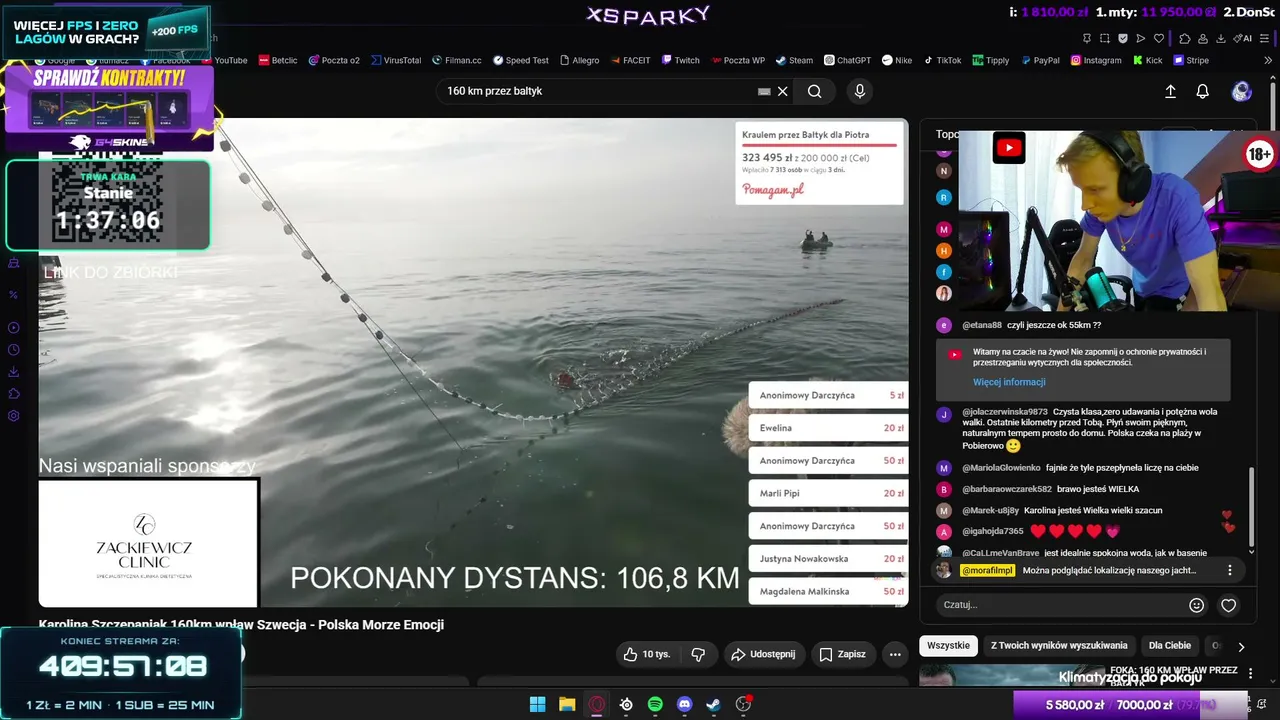This screenshot has width=1280, height=720.
Task: Open the Poczta o2 bookmark
Action: point(334,60)
